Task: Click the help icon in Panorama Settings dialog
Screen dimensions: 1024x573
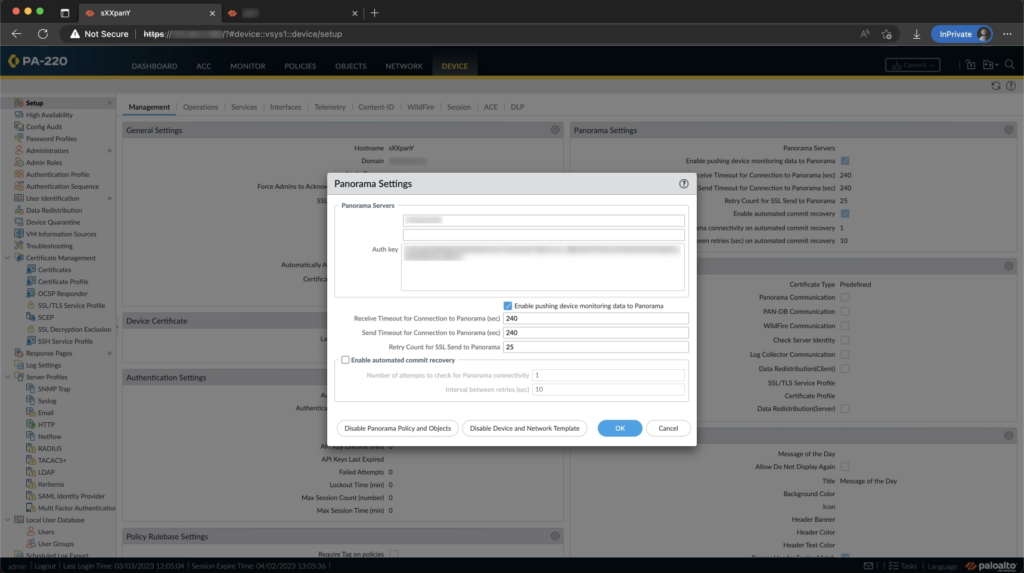Action: coord(683,184)
